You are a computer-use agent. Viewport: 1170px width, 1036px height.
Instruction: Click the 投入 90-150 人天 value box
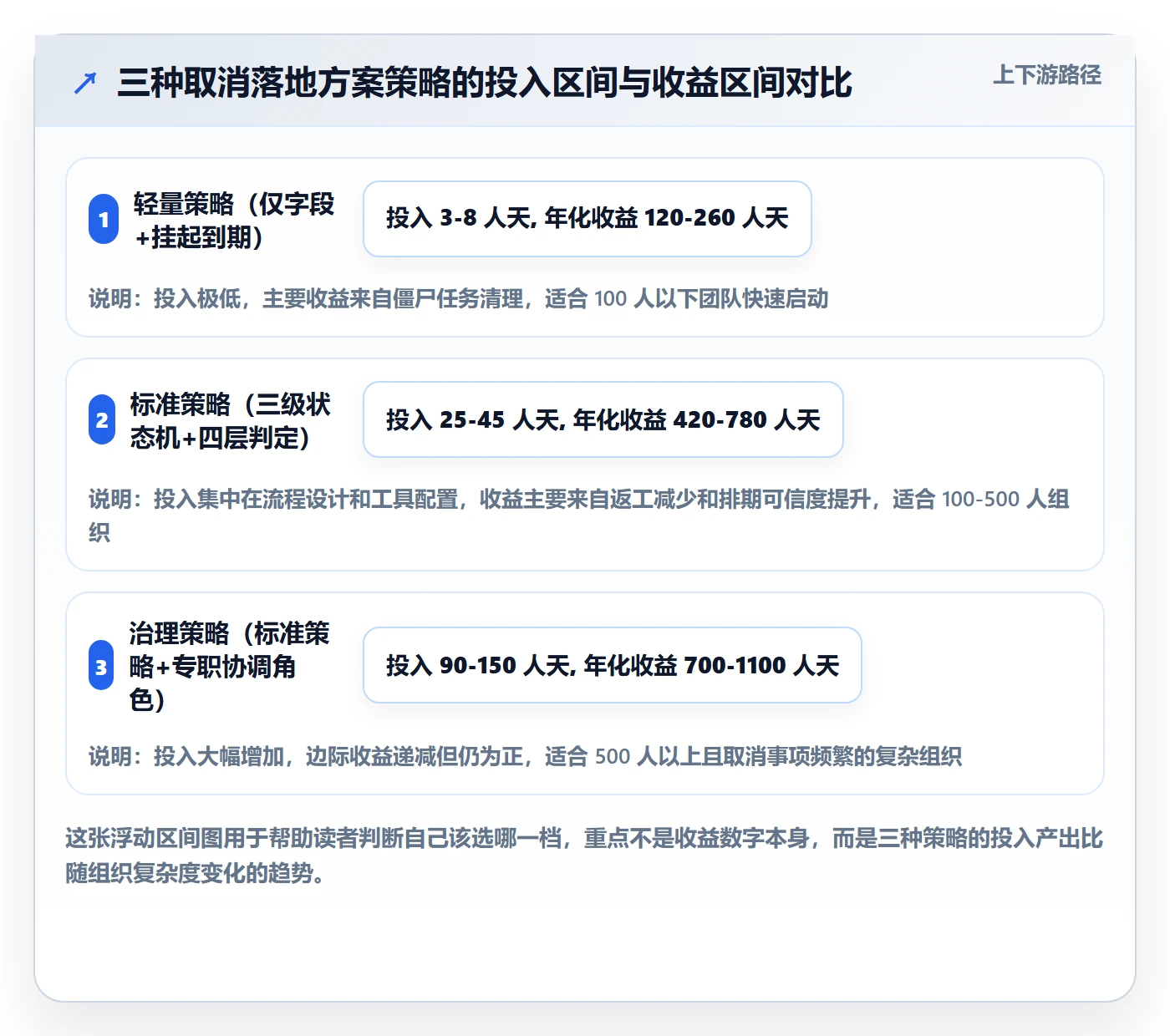613,665
